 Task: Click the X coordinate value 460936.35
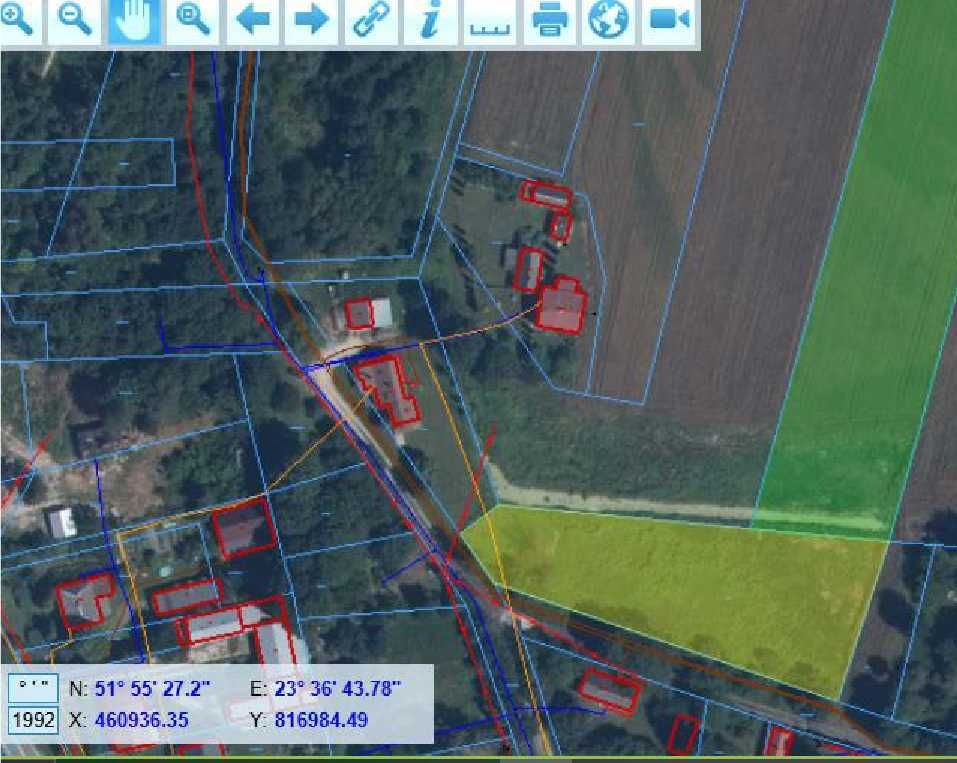point(142,720)
